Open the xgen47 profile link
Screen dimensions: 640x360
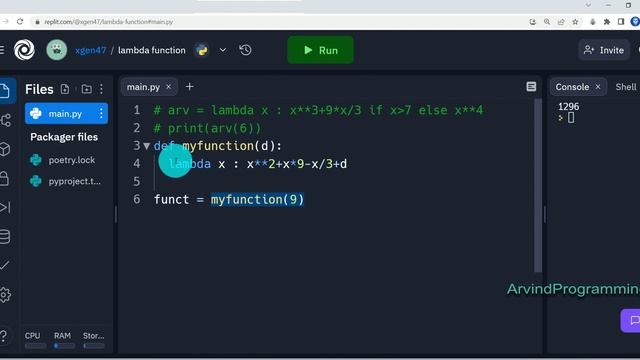tap(90, 50)
